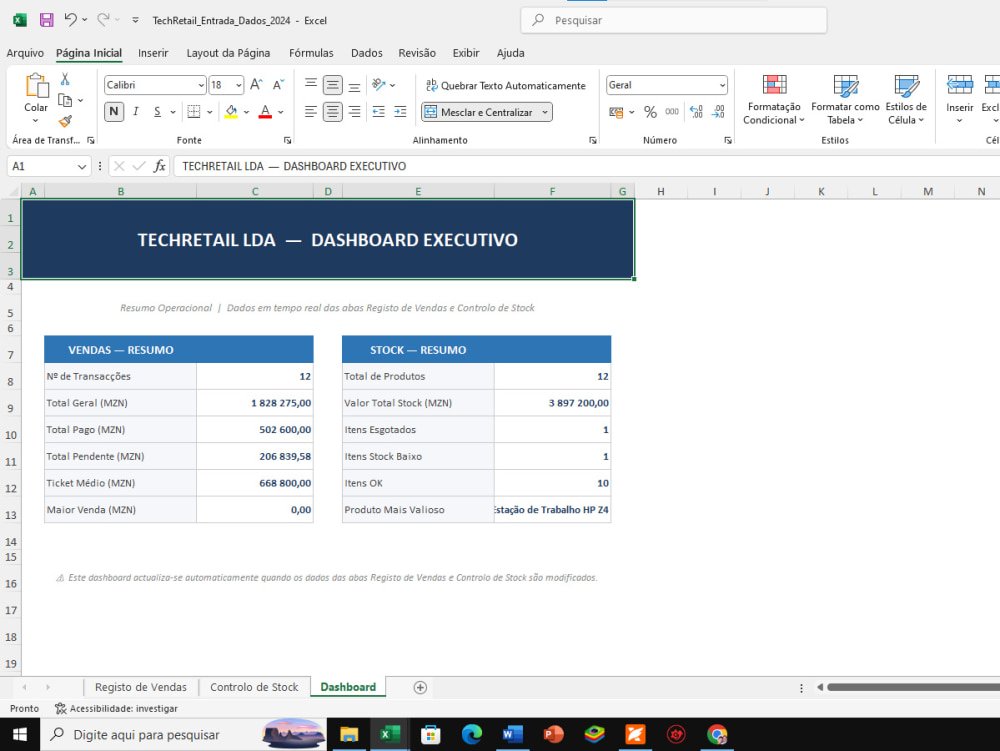Open the Calibri font name dropdown
This screenshot has width=1000, height=751.
click(202, 85)
